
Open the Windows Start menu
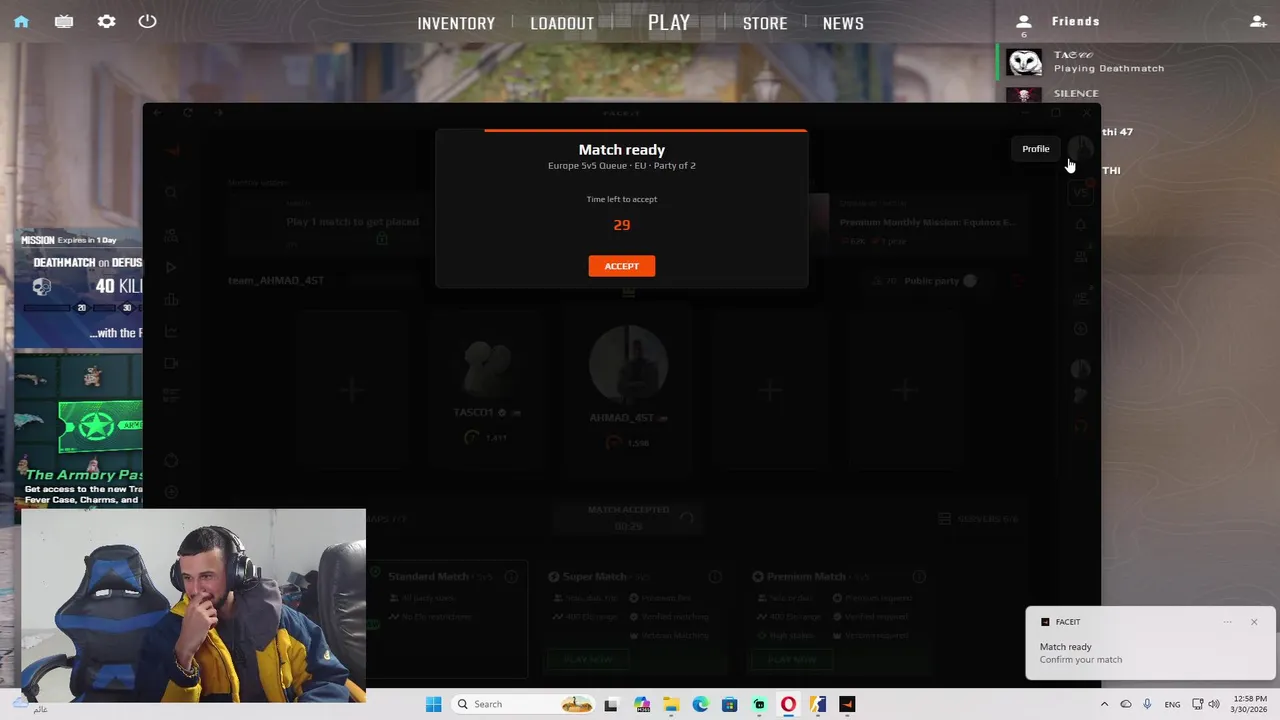tap(433, 704)
